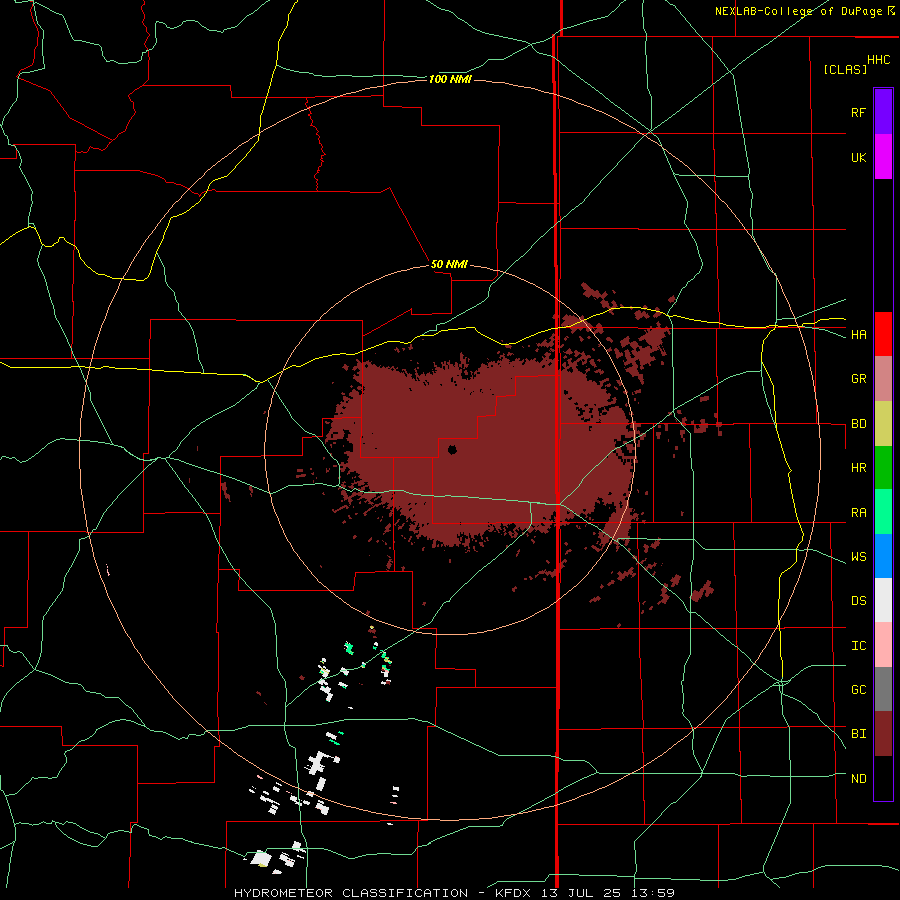Click the KFDX radar site identifier
The height and width of the screenshot is (900, 900).
point(511,893)
